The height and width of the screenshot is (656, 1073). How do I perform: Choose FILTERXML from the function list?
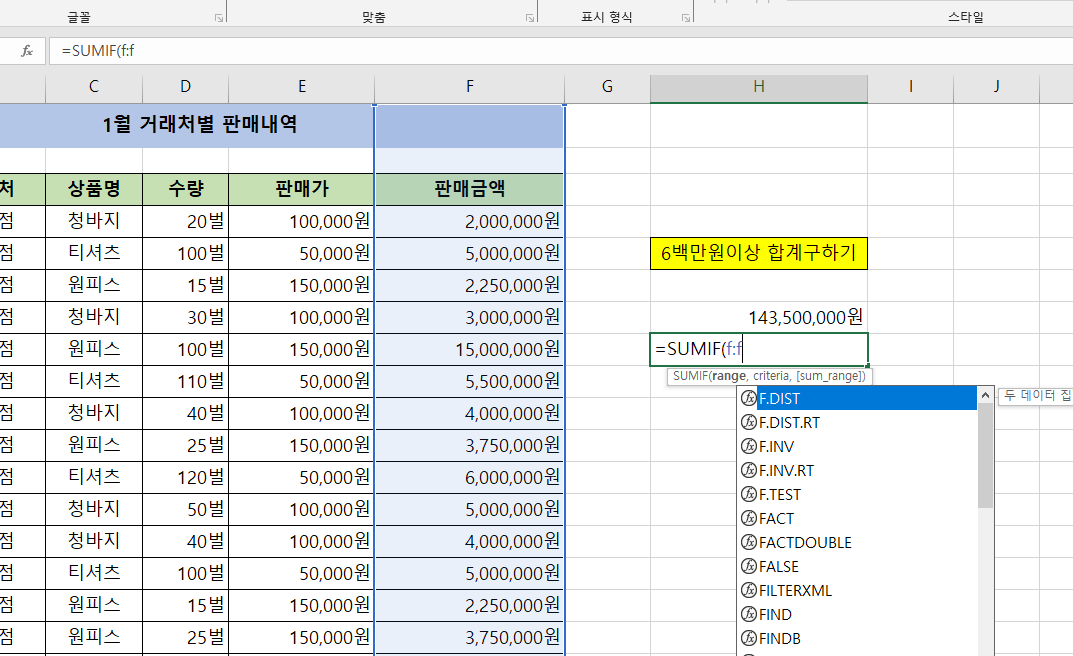[858, 590]
